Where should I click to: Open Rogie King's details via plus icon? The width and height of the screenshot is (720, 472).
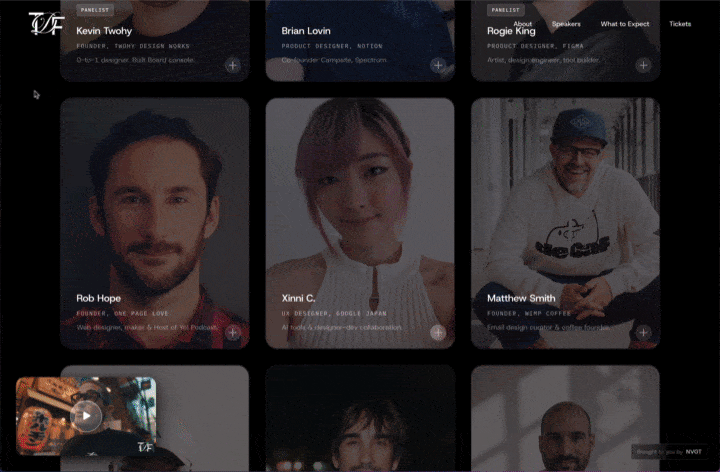643,66
